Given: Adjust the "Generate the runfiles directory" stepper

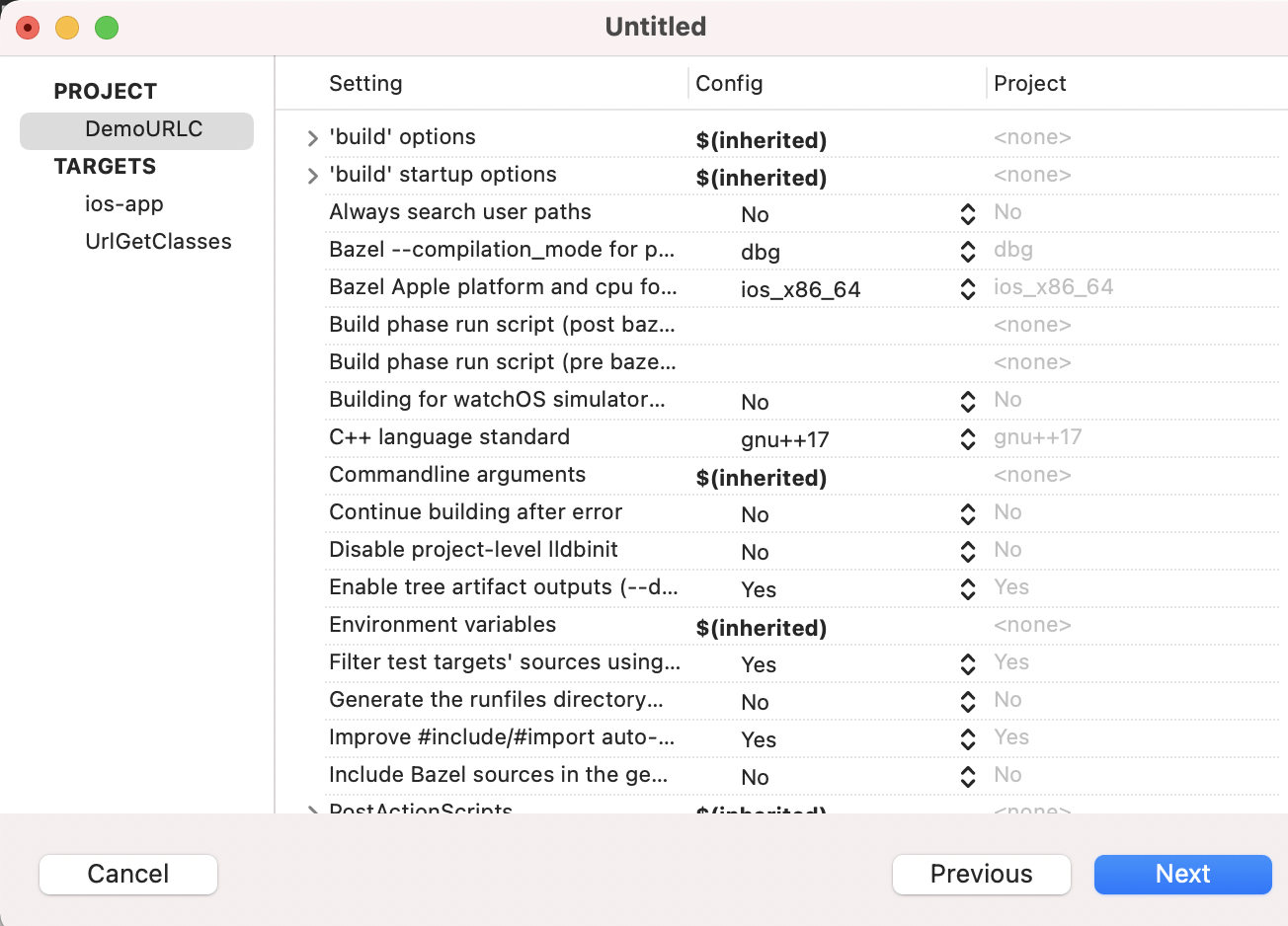Looking at the screenshot, I should coord(966,701).
